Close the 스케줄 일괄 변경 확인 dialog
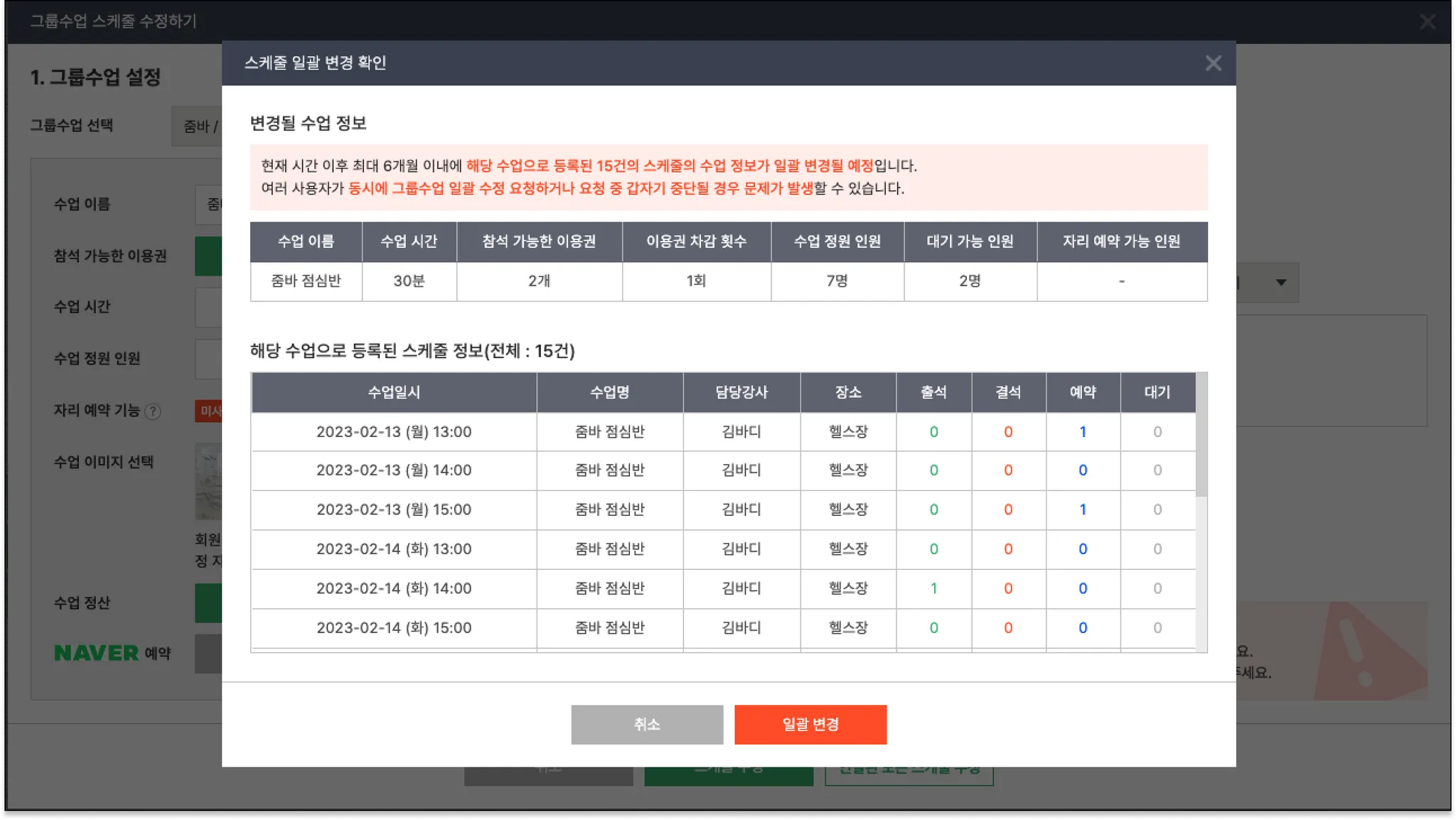 1213,63
